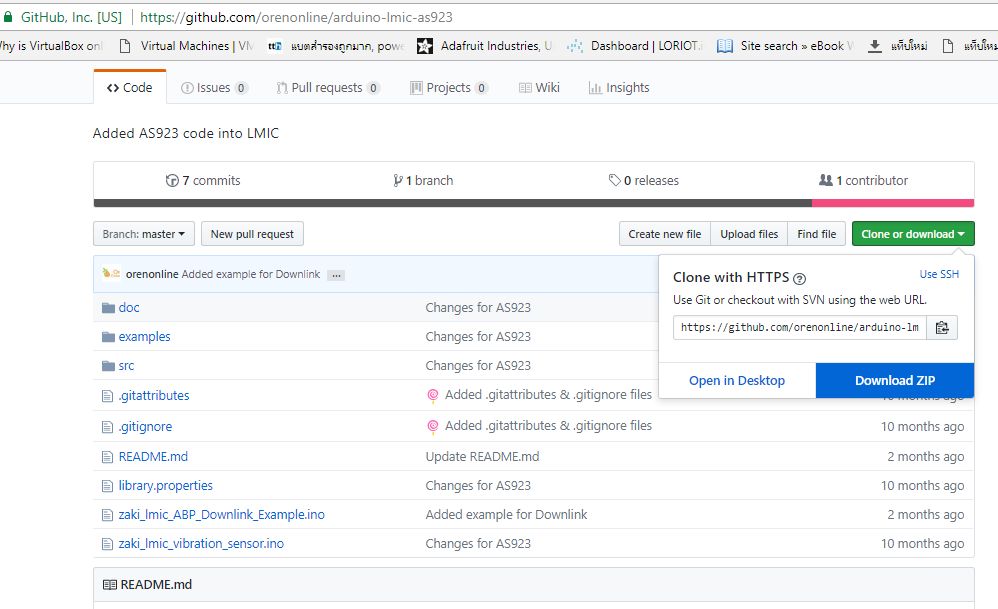Click the clone HTTPS URL field
The width and height of the screenshot is (998, 609).
tap(799, 328)
